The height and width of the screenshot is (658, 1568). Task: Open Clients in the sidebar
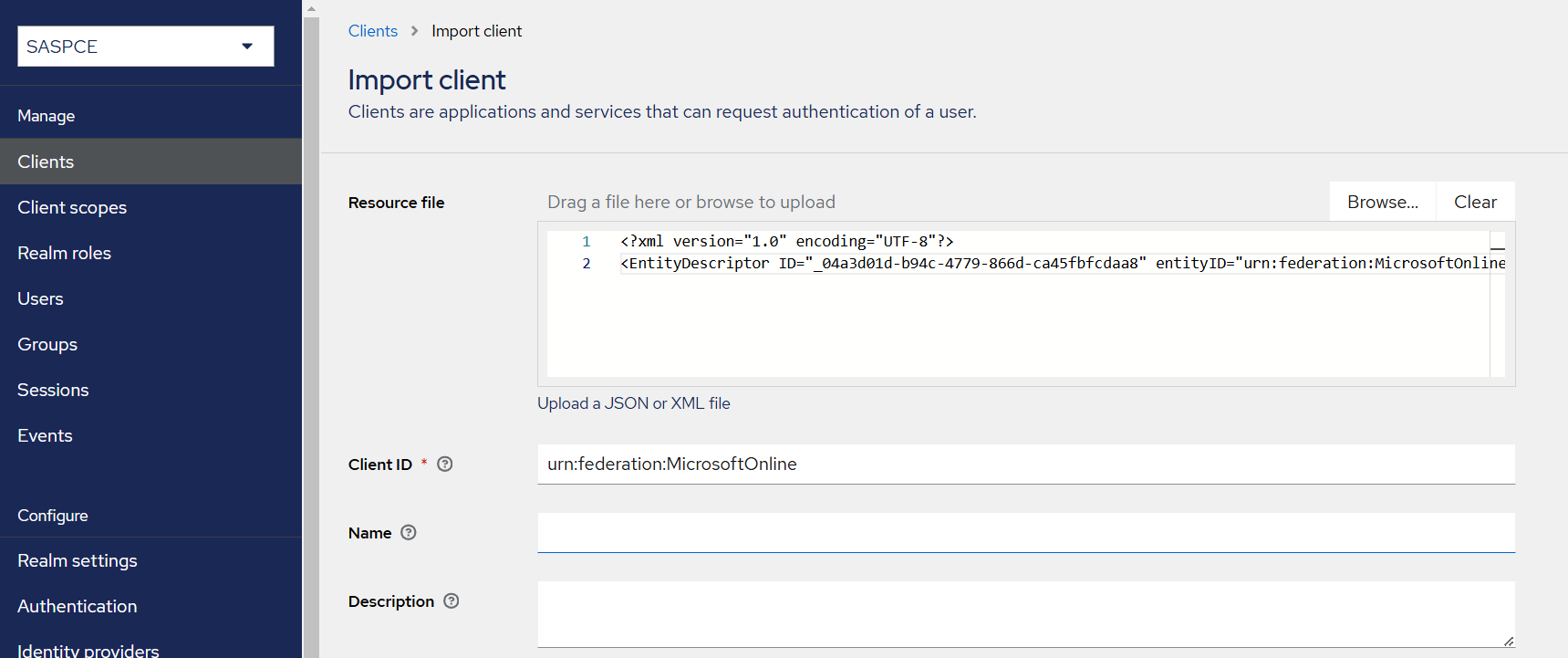46,162
